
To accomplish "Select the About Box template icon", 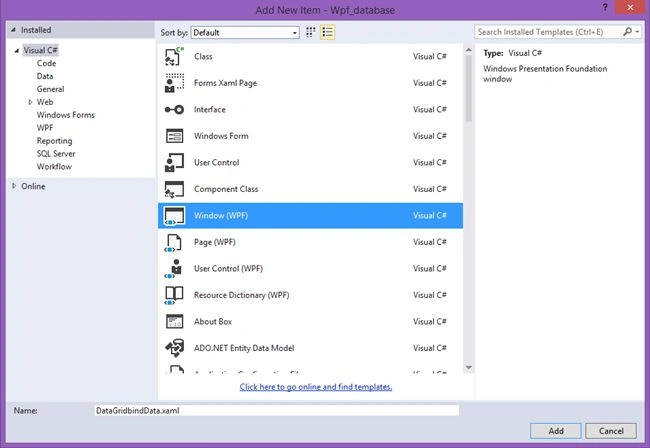I will coord(174,322).
